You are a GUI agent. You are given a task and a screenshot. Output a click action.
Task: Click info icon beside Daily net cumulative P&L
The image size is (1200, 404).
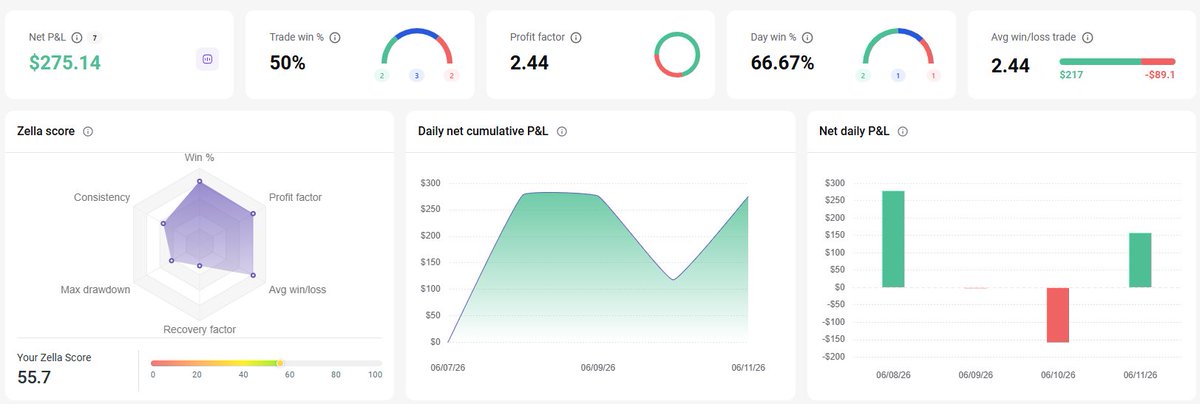pos(562,131)
